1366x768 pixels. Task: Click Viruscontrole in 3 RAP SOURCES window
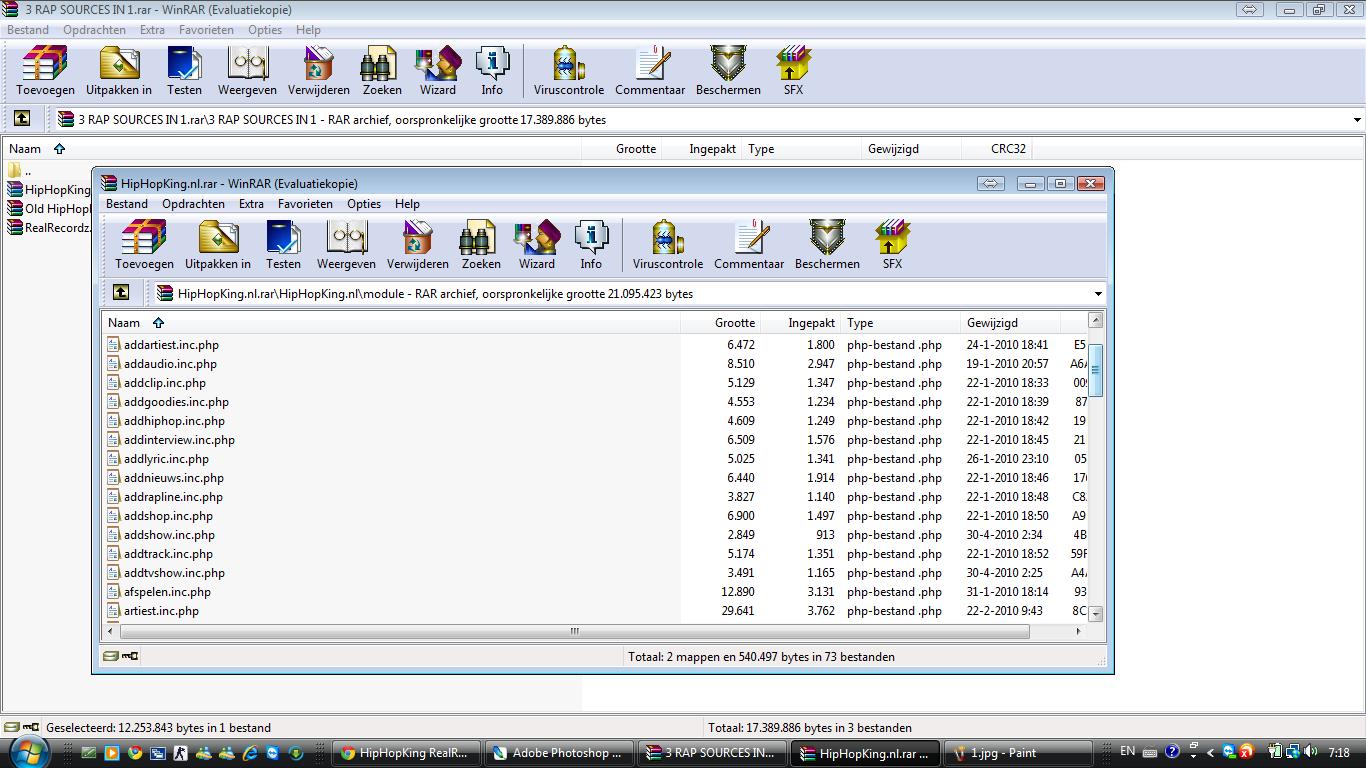click(x=568, y=71)
